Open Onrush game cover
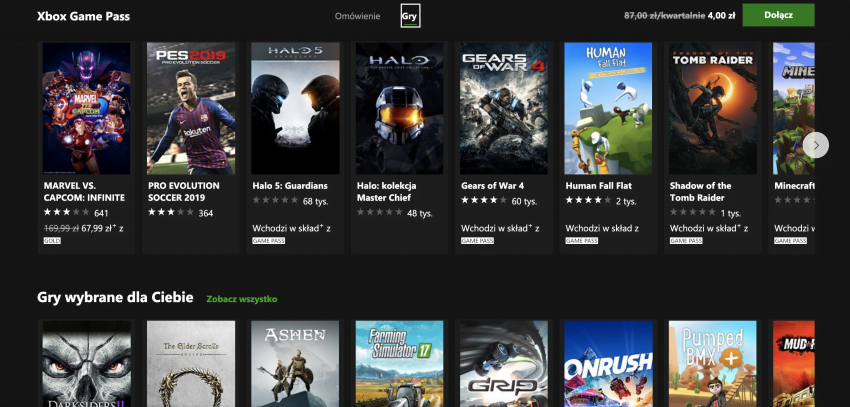Viewport: 850px width, 407px height. pos(608,364)
